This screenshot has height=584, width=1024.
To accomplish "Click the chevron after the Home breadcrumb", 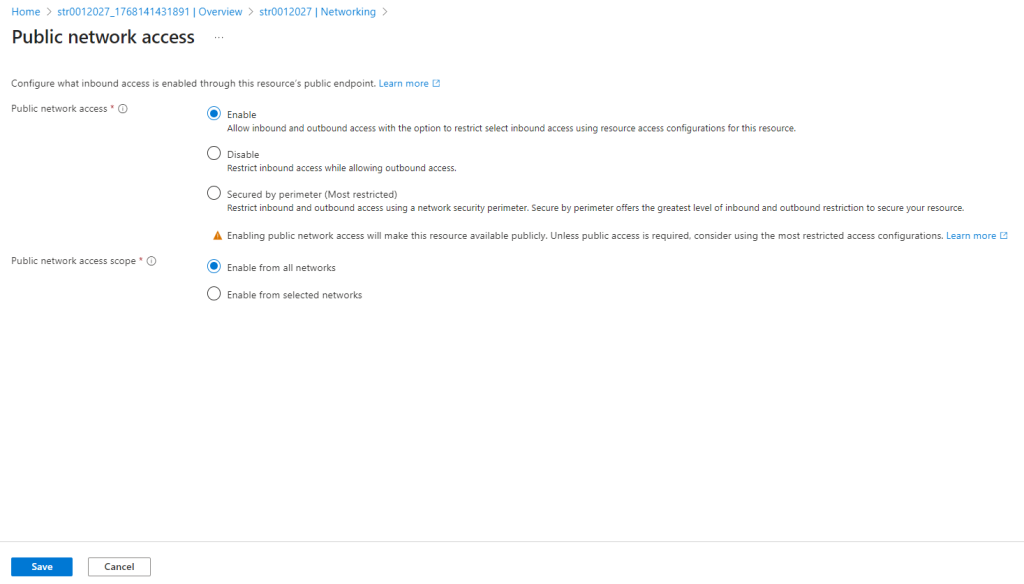I will click(x=48, y=12).
